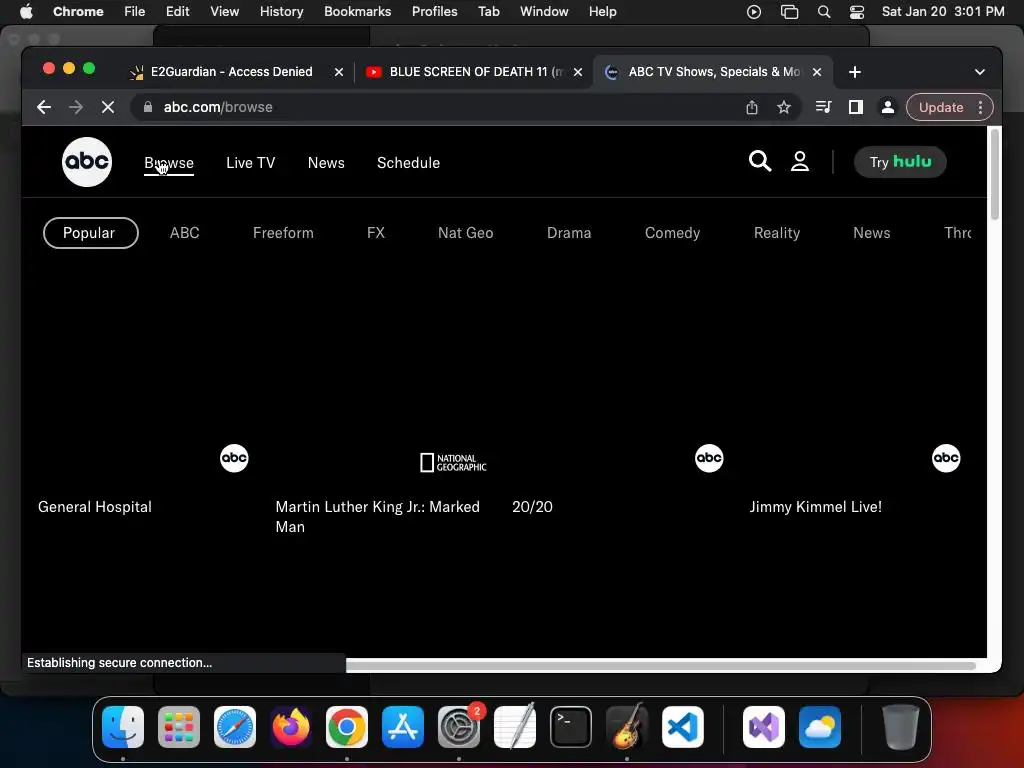Click the share page icon in the address bar
Image resolution: width=1024 pixels, height=768 pixels.
coord(752,107)
